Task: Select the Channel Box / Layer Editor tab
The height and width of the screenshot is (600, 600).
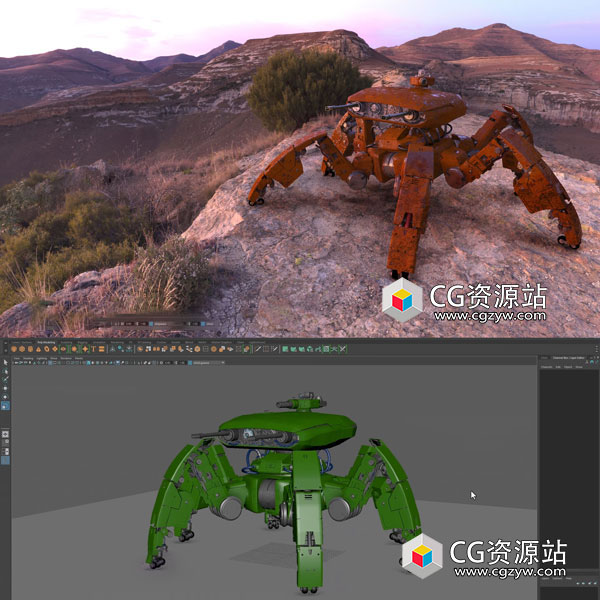Action: coord(569,358)
